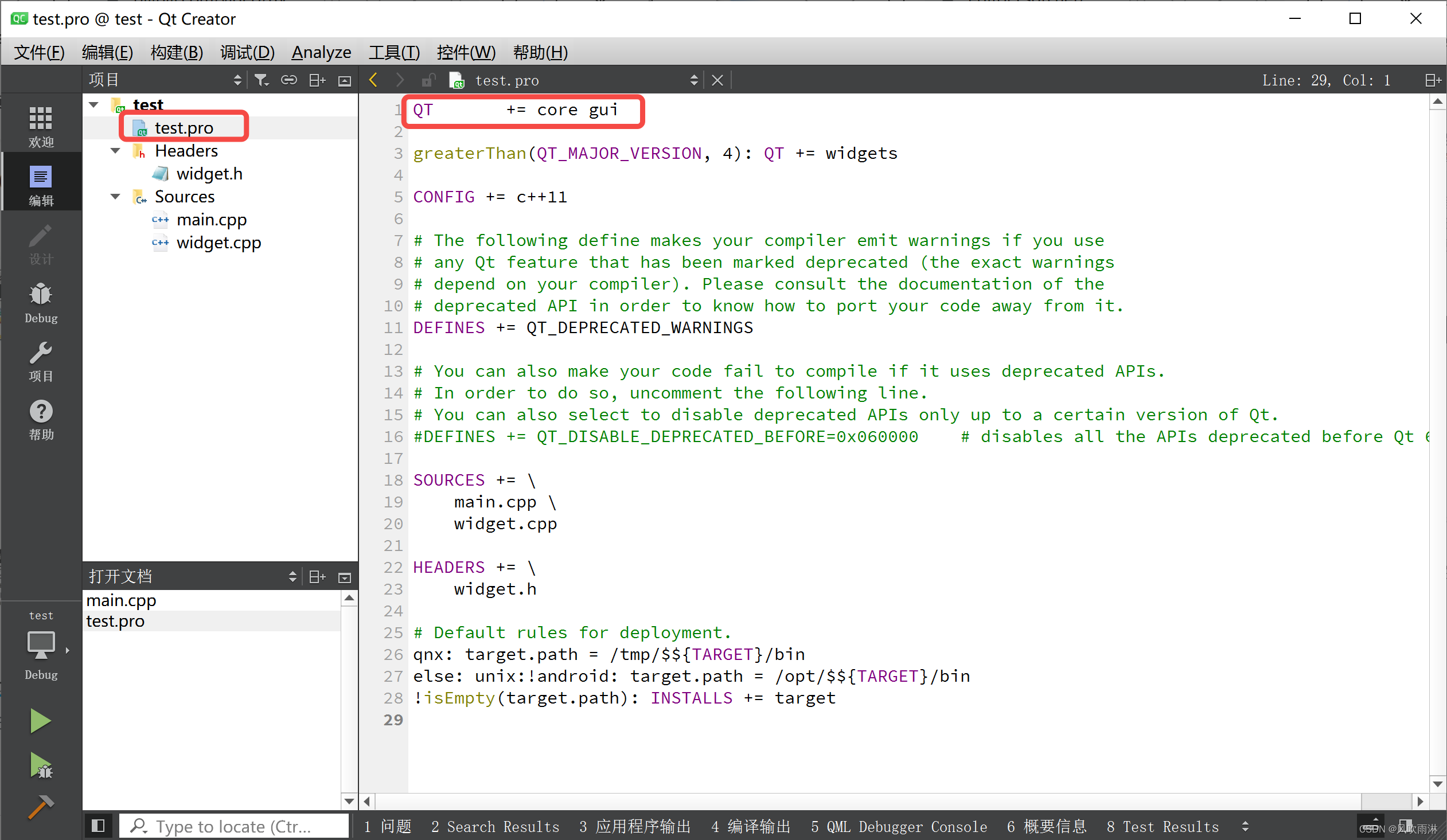
Task: Collapse the test project root node
Action: [x=93, y=104]
